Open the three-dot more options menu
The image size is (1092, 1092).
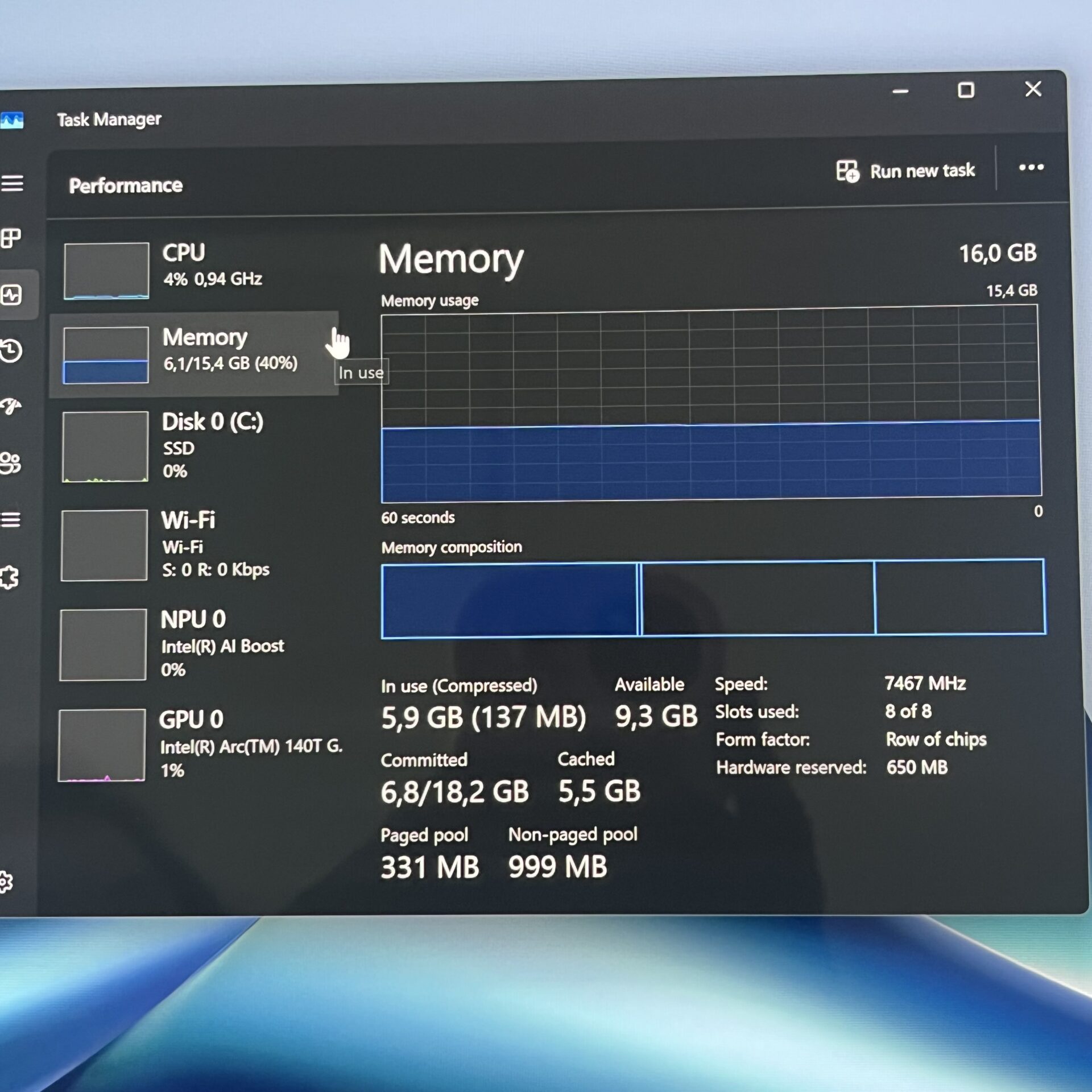click(1031, 167)
